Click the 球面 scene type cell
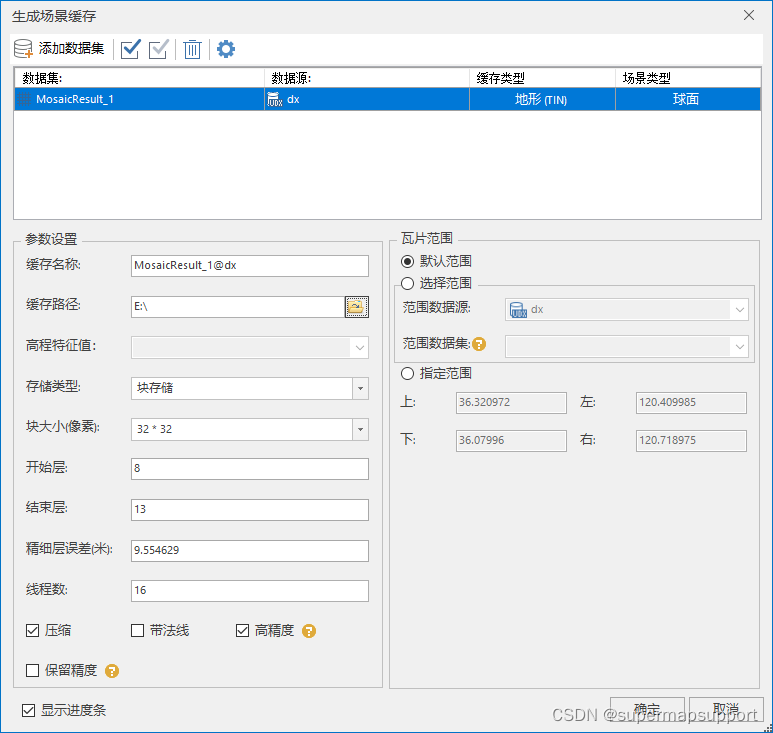This screenshot has height=733, width=773. [x=687, y=100]
